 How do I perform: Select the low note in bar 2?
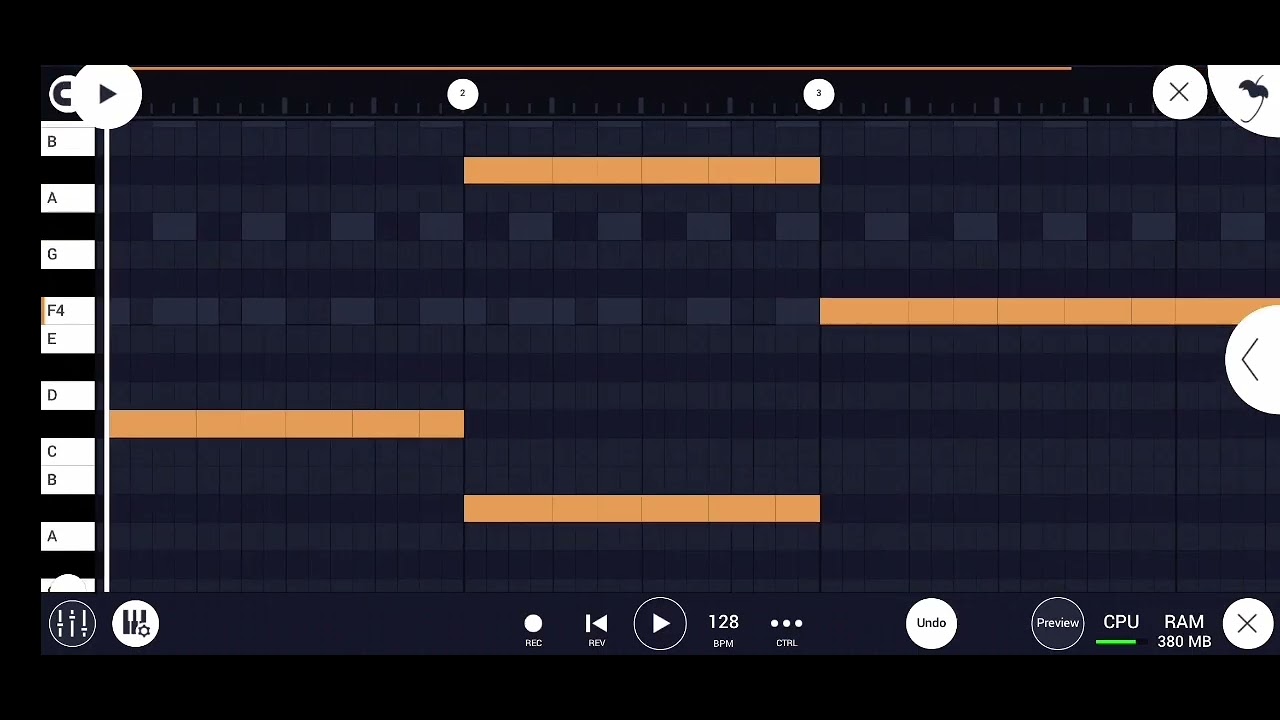point(642,509)
